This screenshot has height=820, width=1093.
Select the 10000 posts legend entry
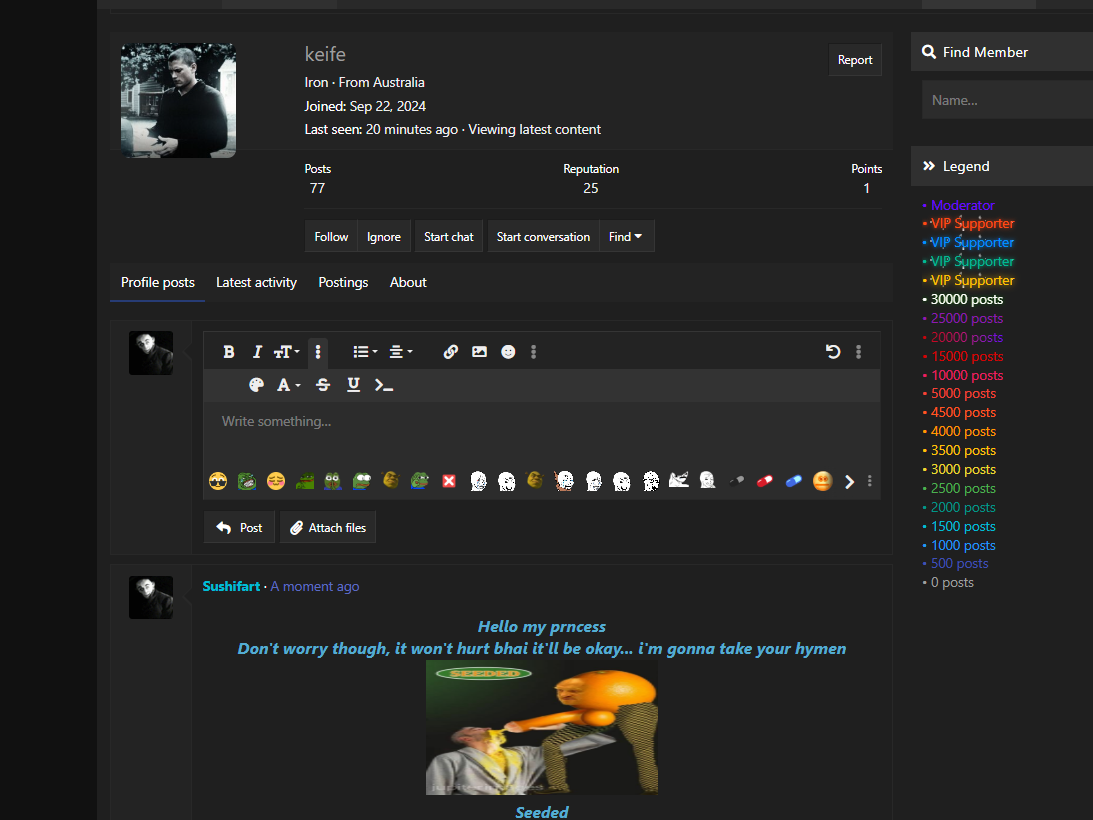coord(967,375)
